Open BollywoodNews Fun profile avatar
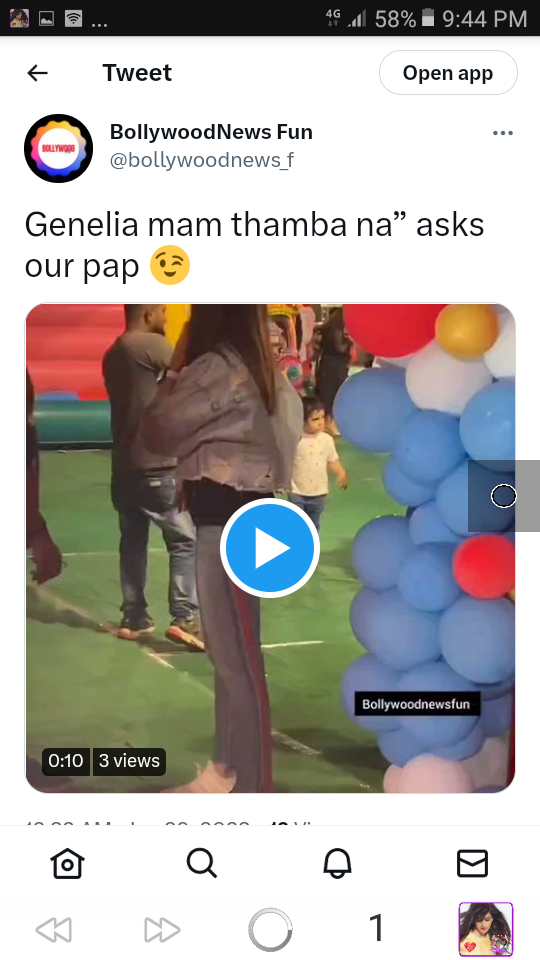Viewport: 540px width, 960px height. pos(58,148)
